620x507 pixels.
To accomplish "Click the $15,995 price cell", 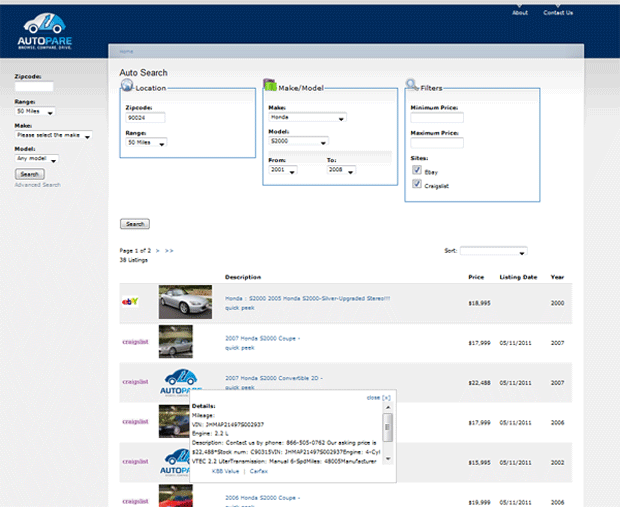I will pyautogui.click(x=479, y=463).
